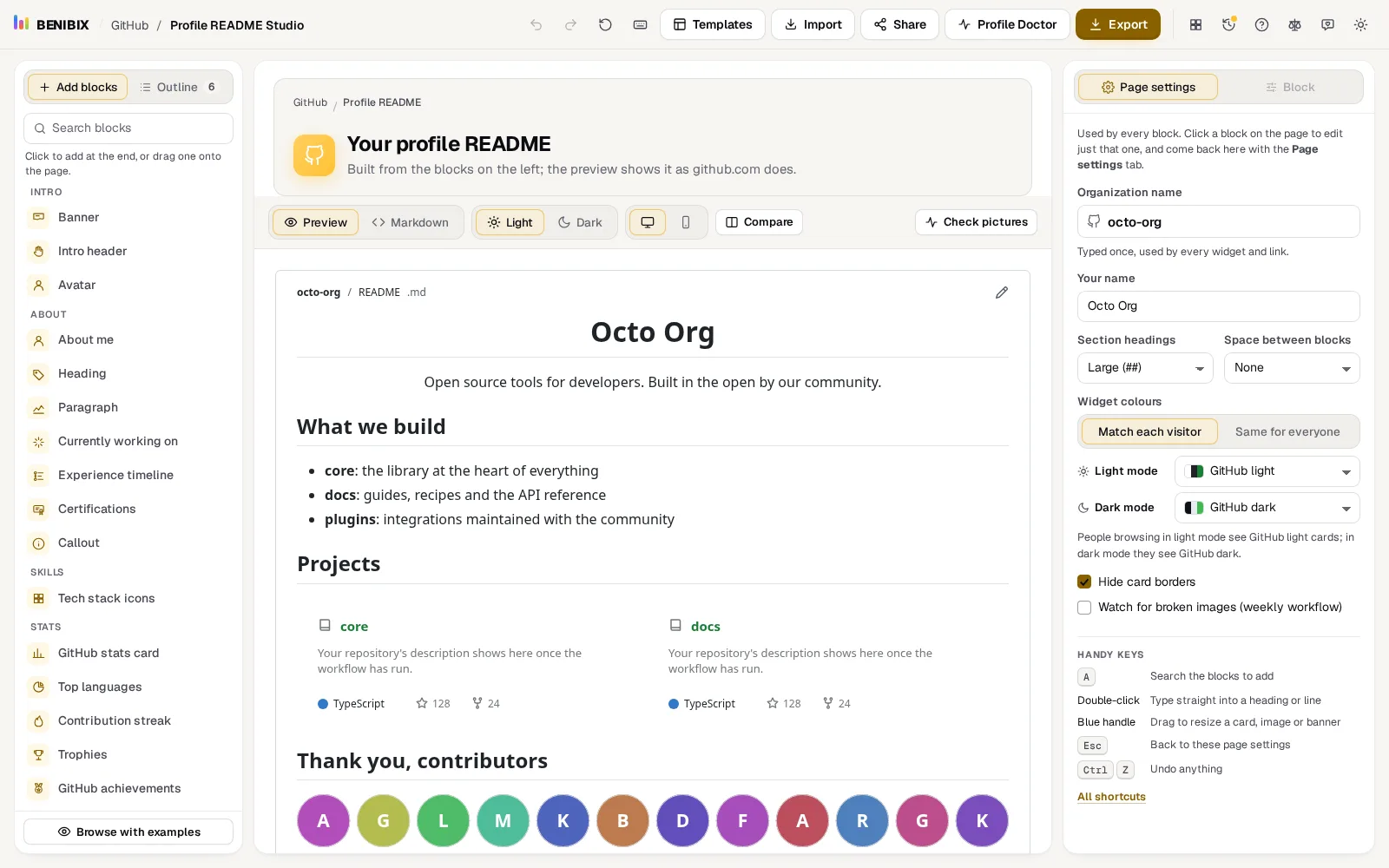The width and height of the screenshot is (1389, 868).
Task: Open the keyboard shortcuts icon in toolbar
Action: (640, 25)
